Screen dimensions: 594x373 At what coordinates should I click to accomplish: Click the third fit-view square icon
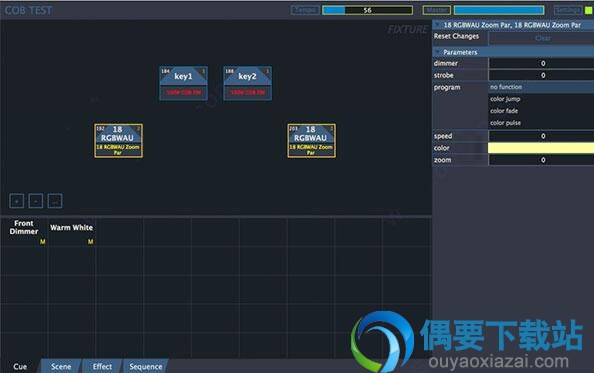(x=55, y=201)
